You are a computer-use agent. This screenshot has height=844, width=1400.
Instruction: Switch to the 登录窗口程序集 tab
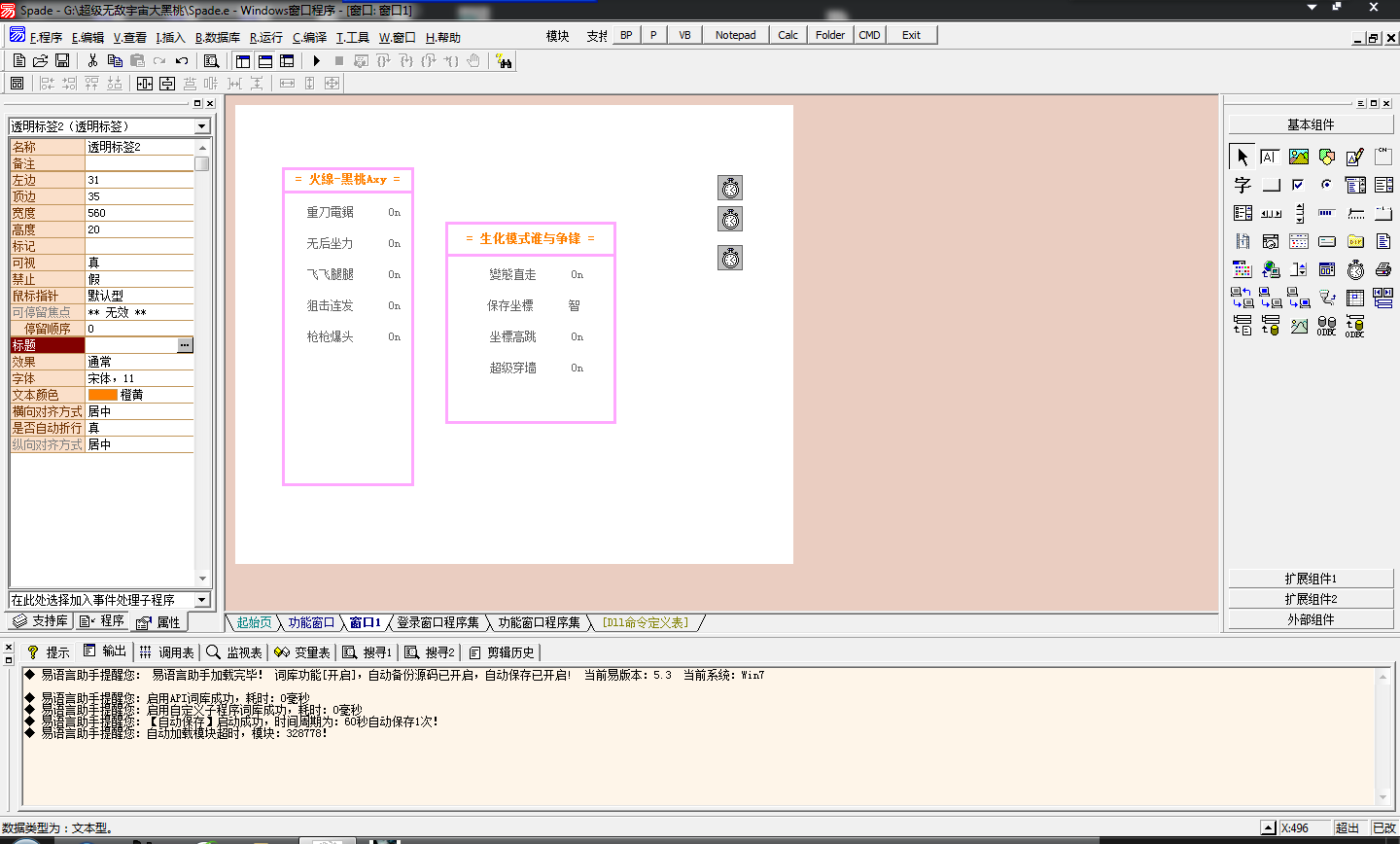pos(437,622)
